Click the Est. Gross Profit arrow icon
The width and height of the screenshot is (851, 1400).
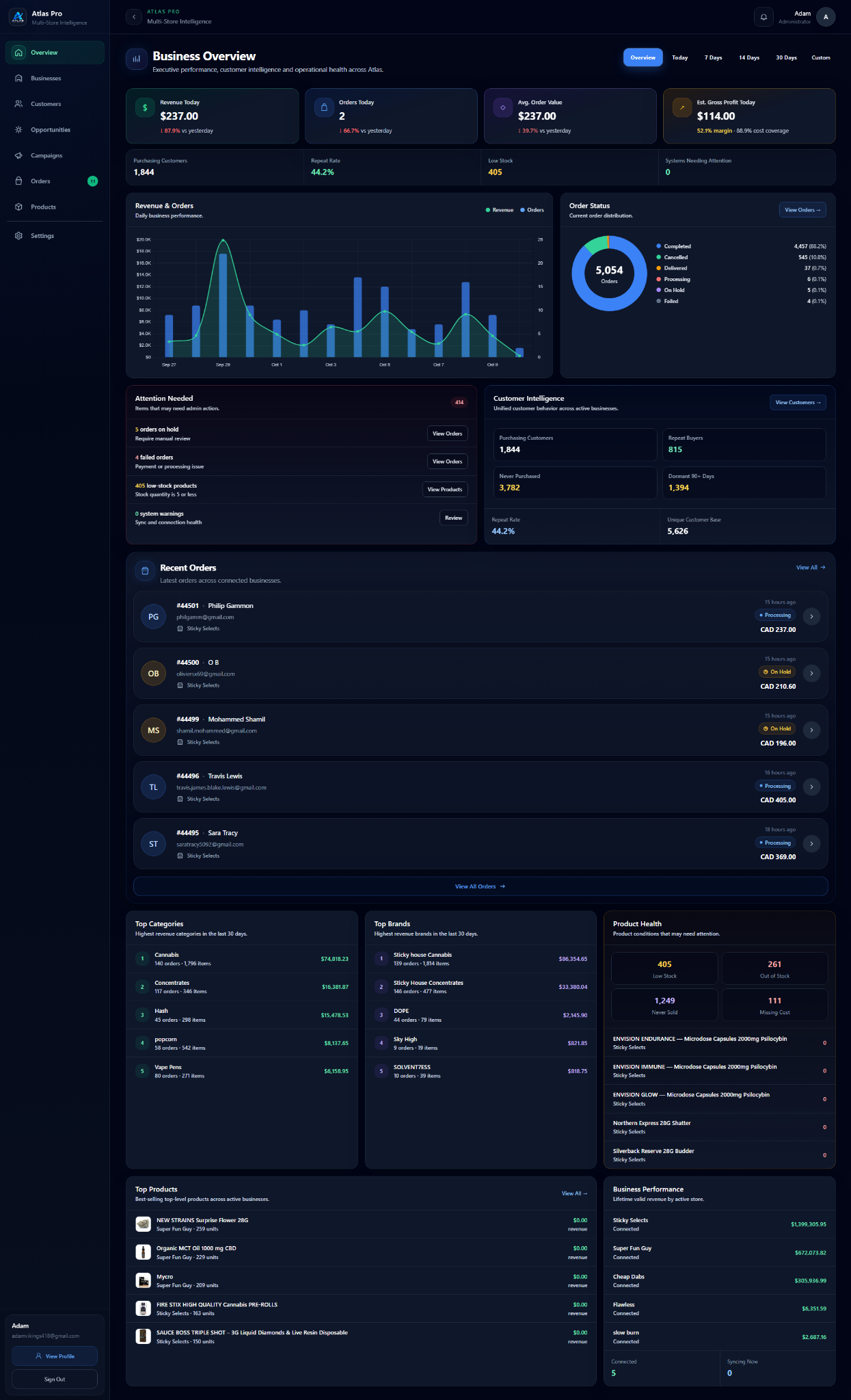point(682,107)
